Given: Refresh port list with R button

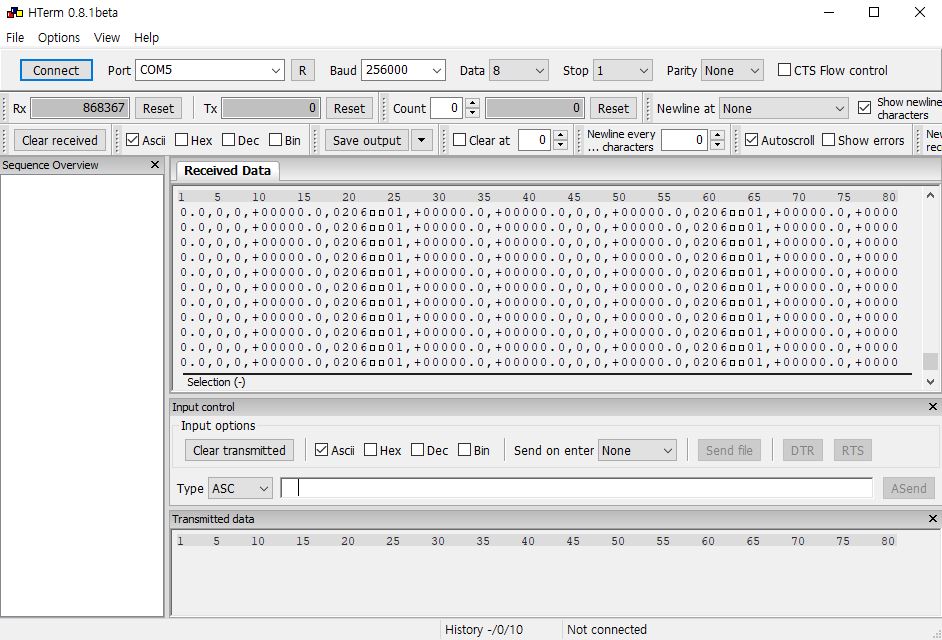Looking at the screenshot, I should pyautogui.click(x=302, y=70).
